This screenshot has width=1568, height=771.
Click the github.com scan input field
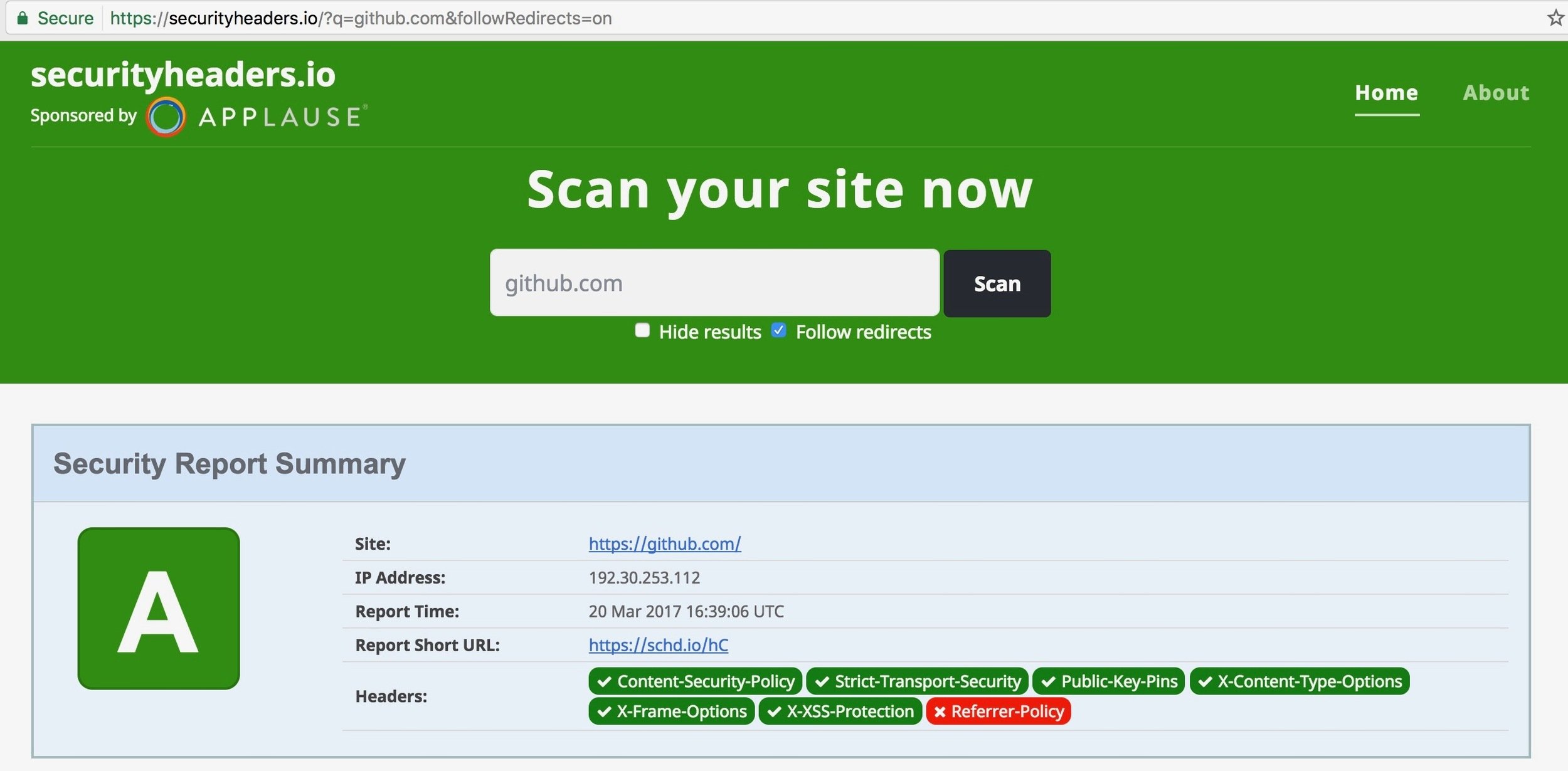point(714,283)
